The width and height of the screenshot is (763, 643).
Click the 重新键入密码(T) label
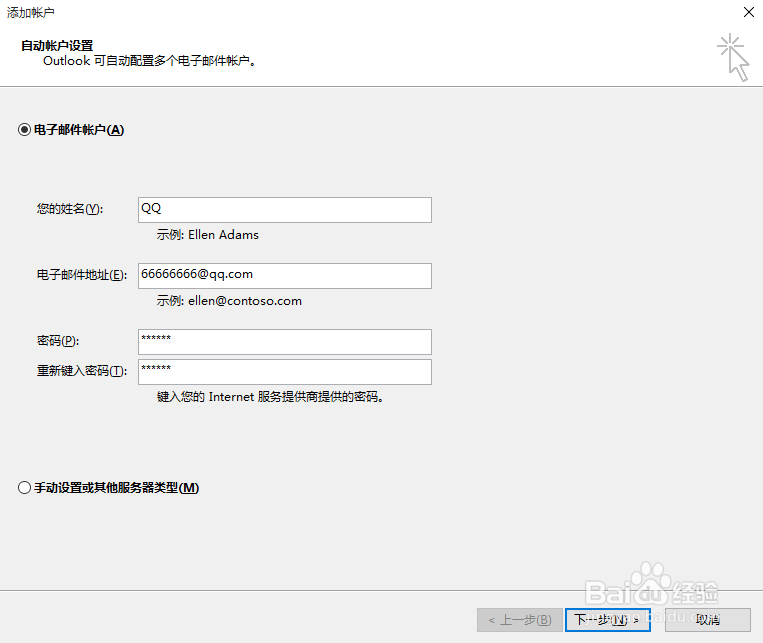[82, 371]
